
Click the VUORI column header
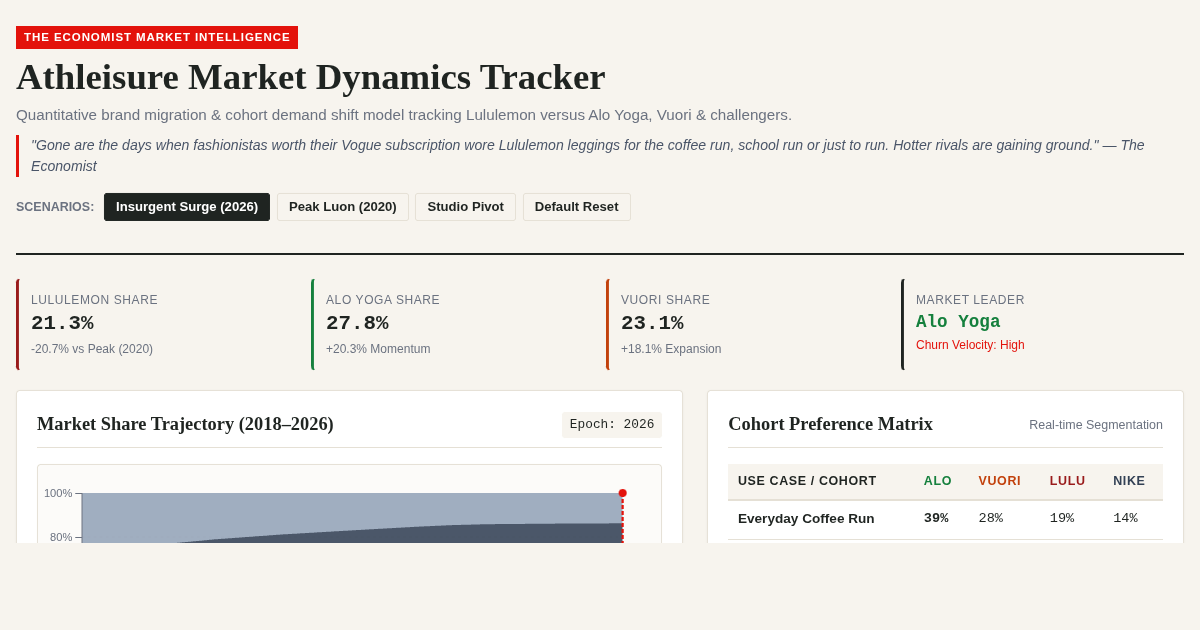[1000, 481]
